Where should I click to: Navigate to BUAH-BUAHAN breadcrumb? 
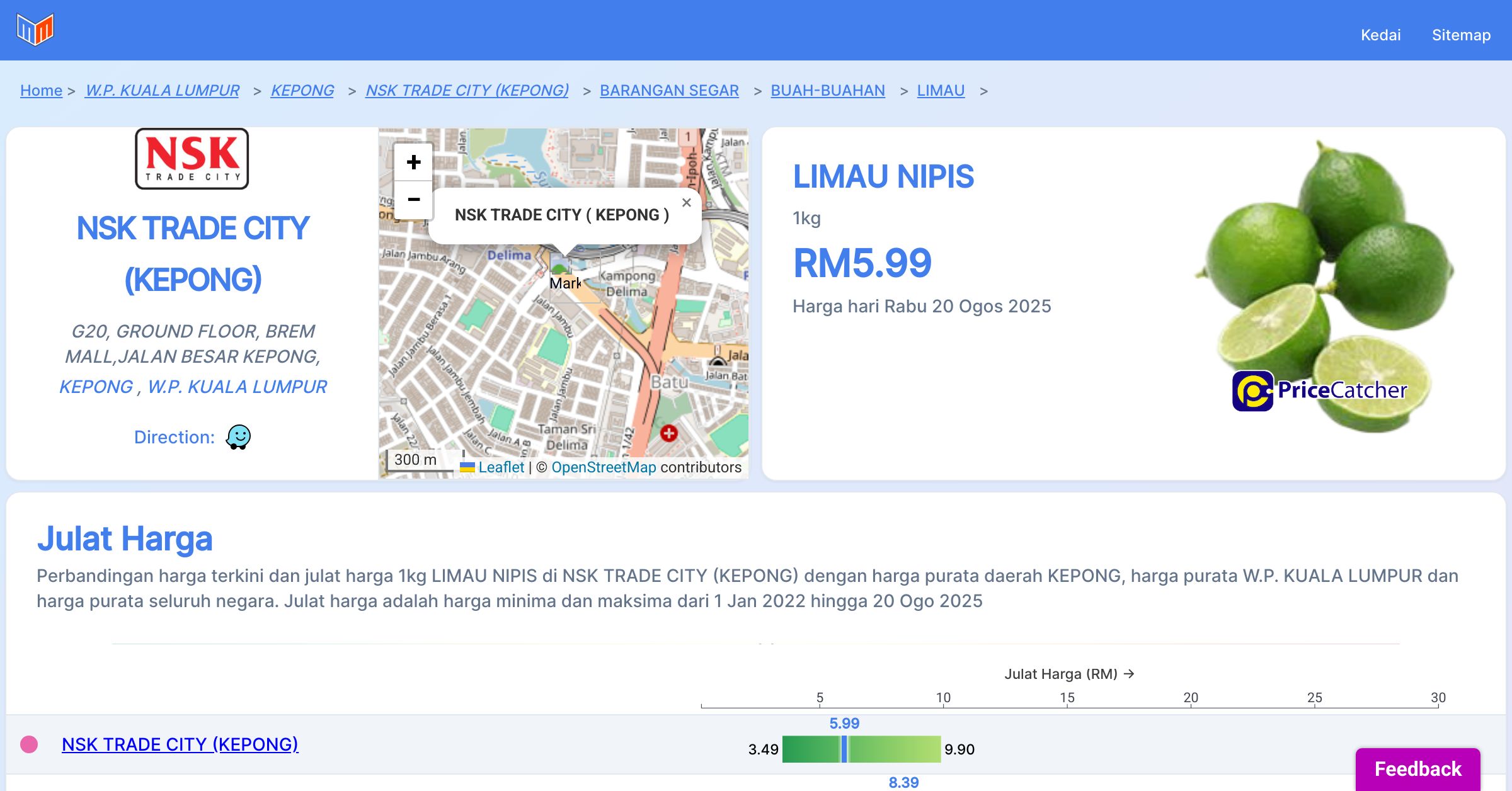(828, 91)
